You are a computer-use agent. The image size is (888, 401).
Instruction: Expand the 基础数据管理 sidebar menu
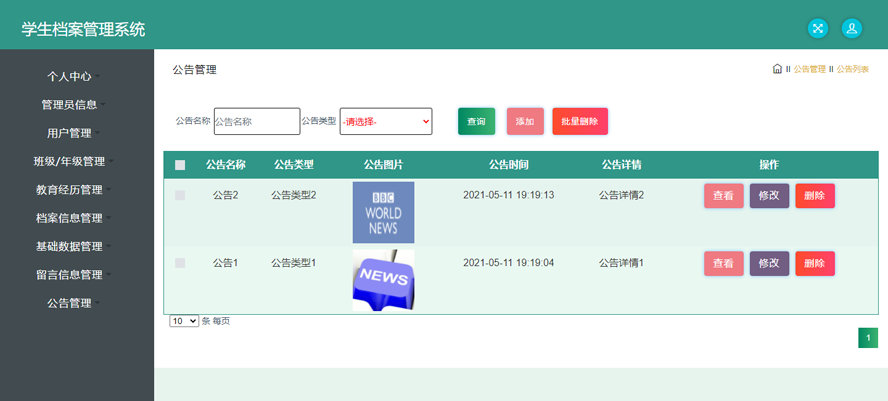(74, 246)
